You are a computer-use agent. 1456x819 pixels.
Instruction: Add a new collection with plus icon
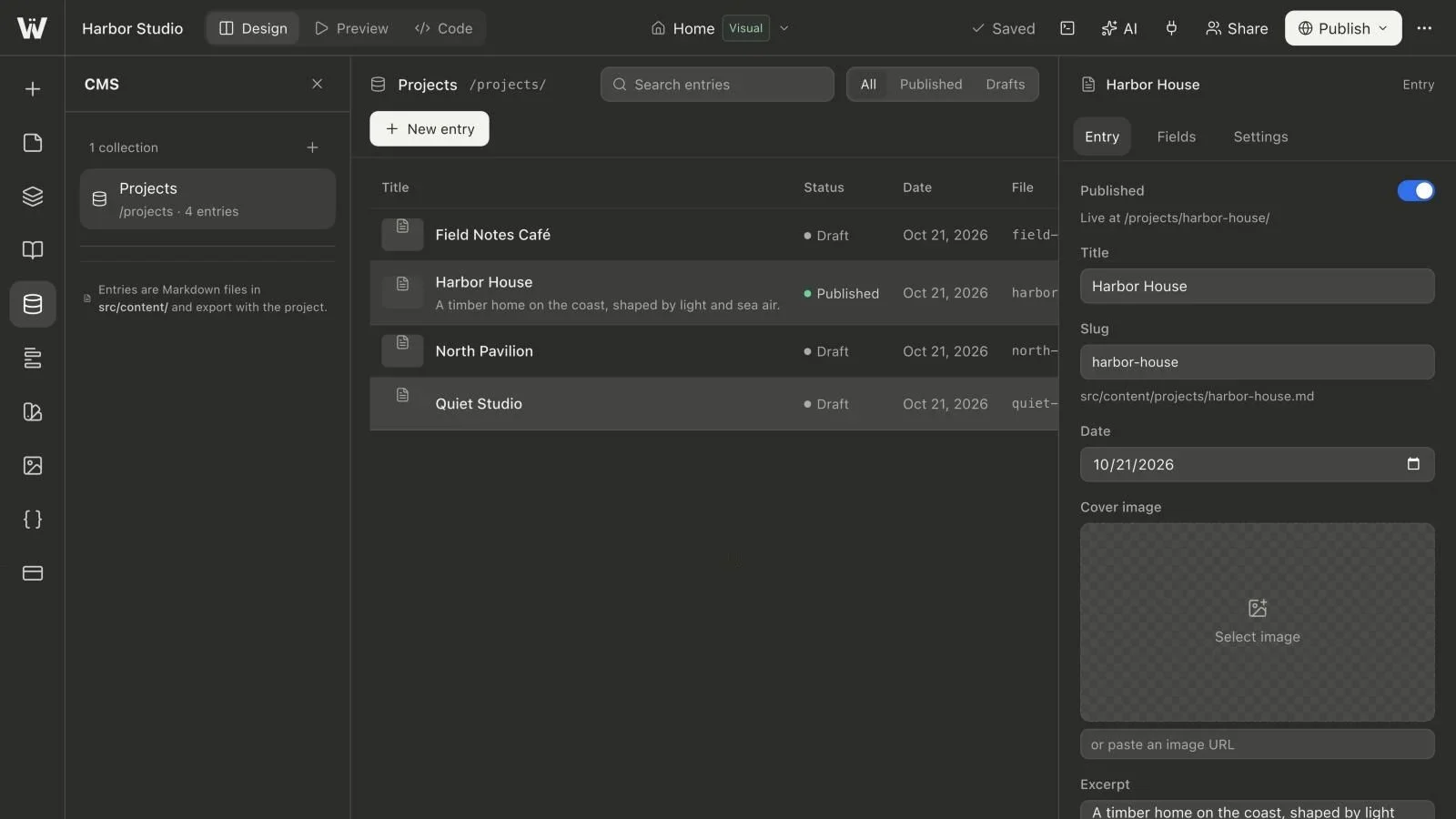tap(312, 147)
